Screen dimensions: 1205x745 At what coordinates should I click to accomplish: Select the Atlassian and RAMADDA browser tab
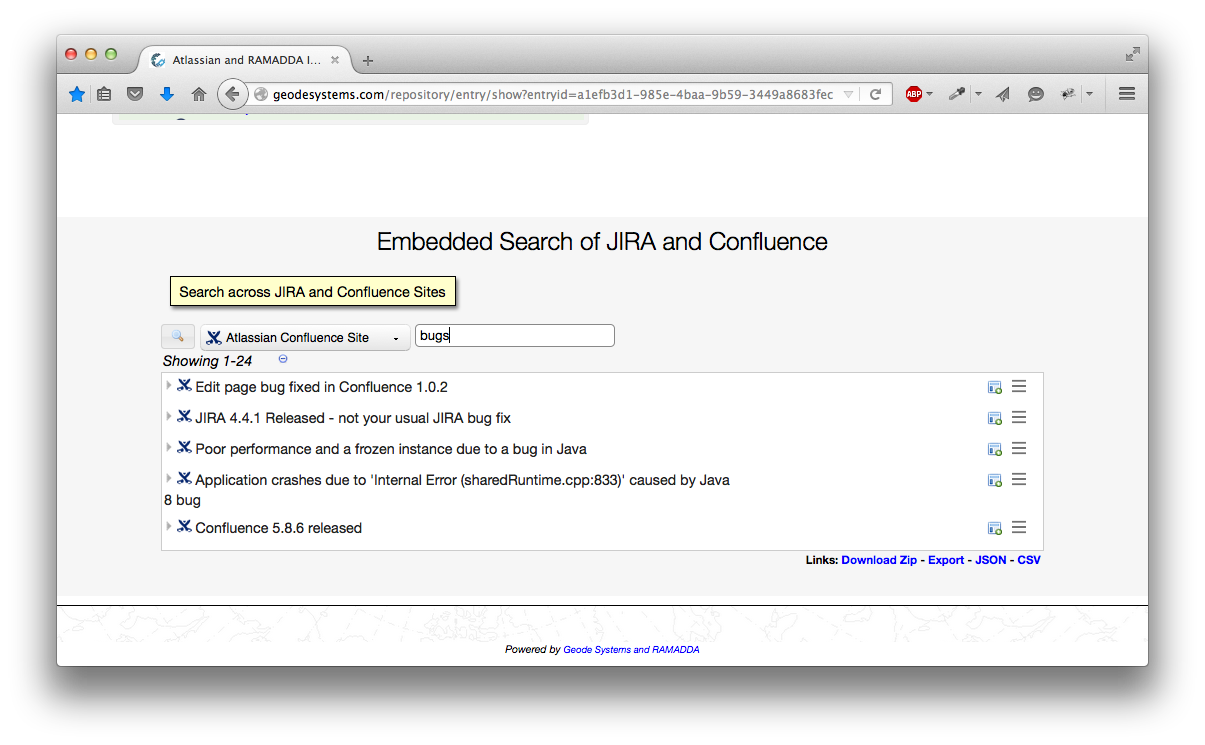(245, 60)
